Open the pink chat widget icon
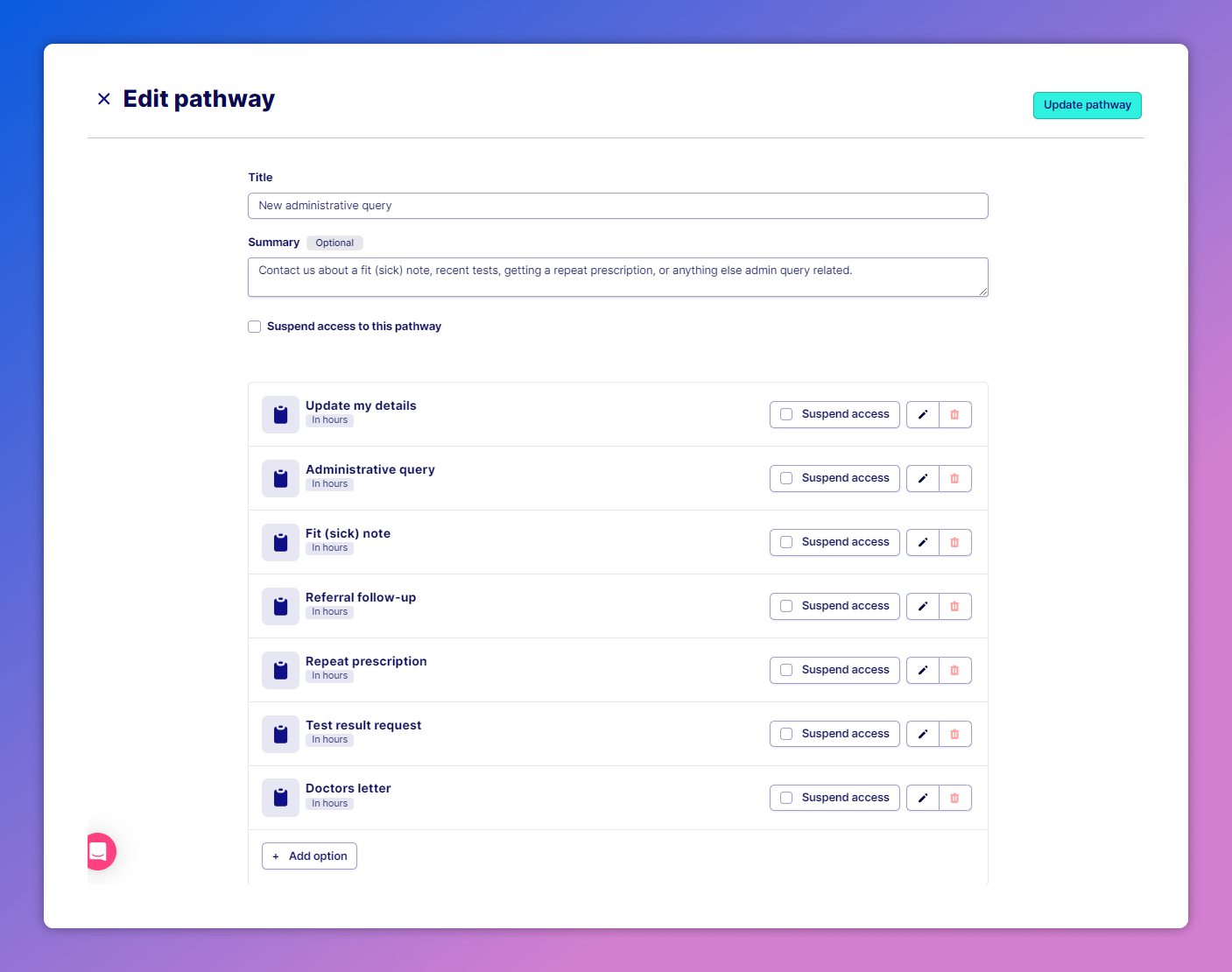 click(99, 851)
